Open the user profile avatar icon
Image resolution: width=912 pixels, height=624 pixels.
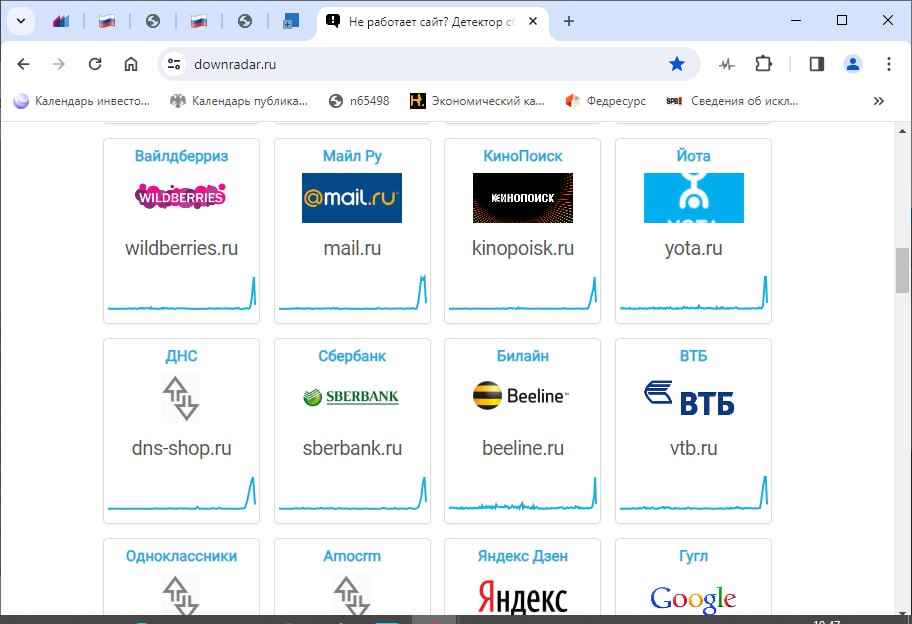point(853,64)
